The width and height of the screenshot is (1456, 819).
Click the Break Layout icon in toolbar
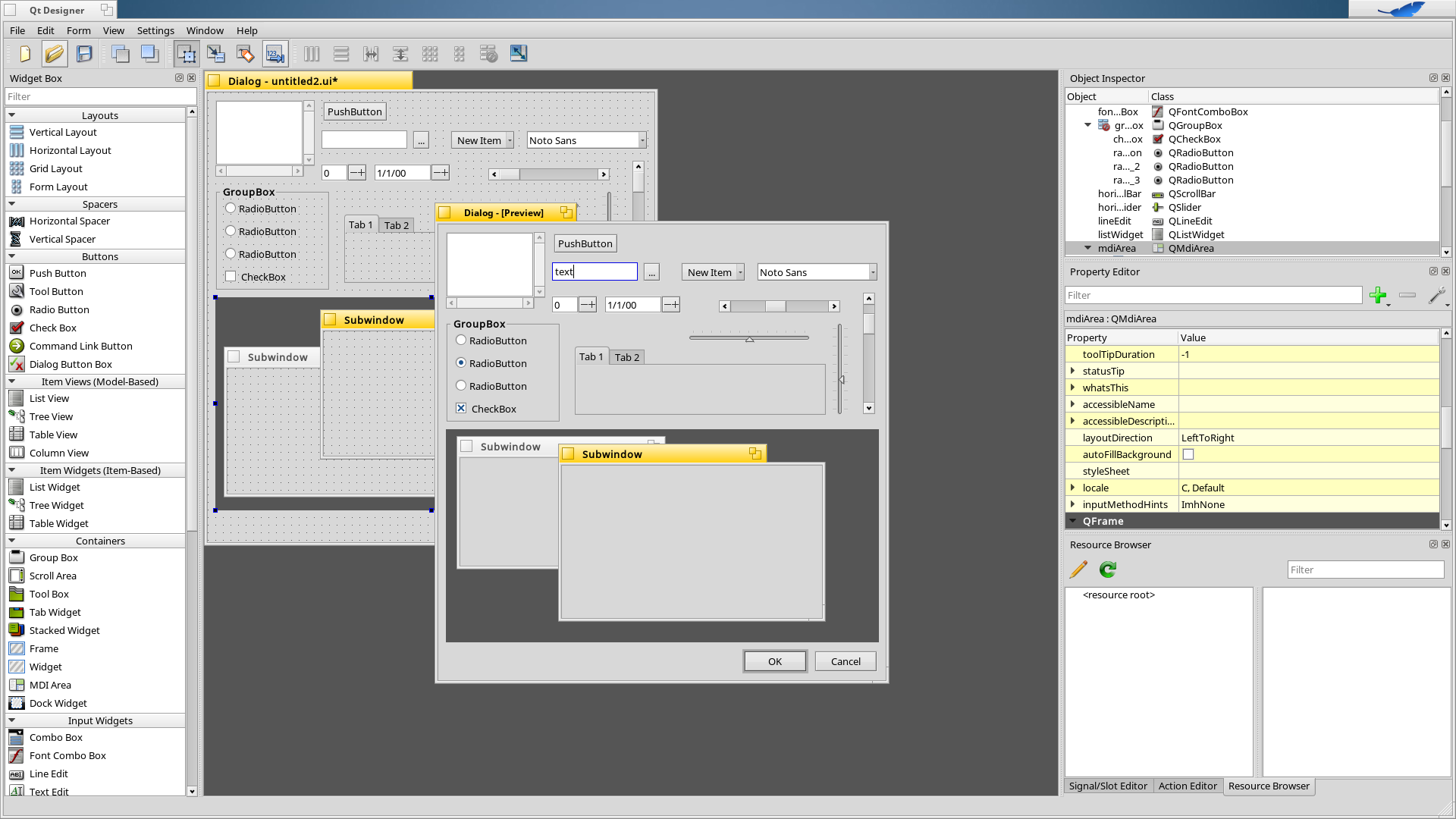pos(489,54)
